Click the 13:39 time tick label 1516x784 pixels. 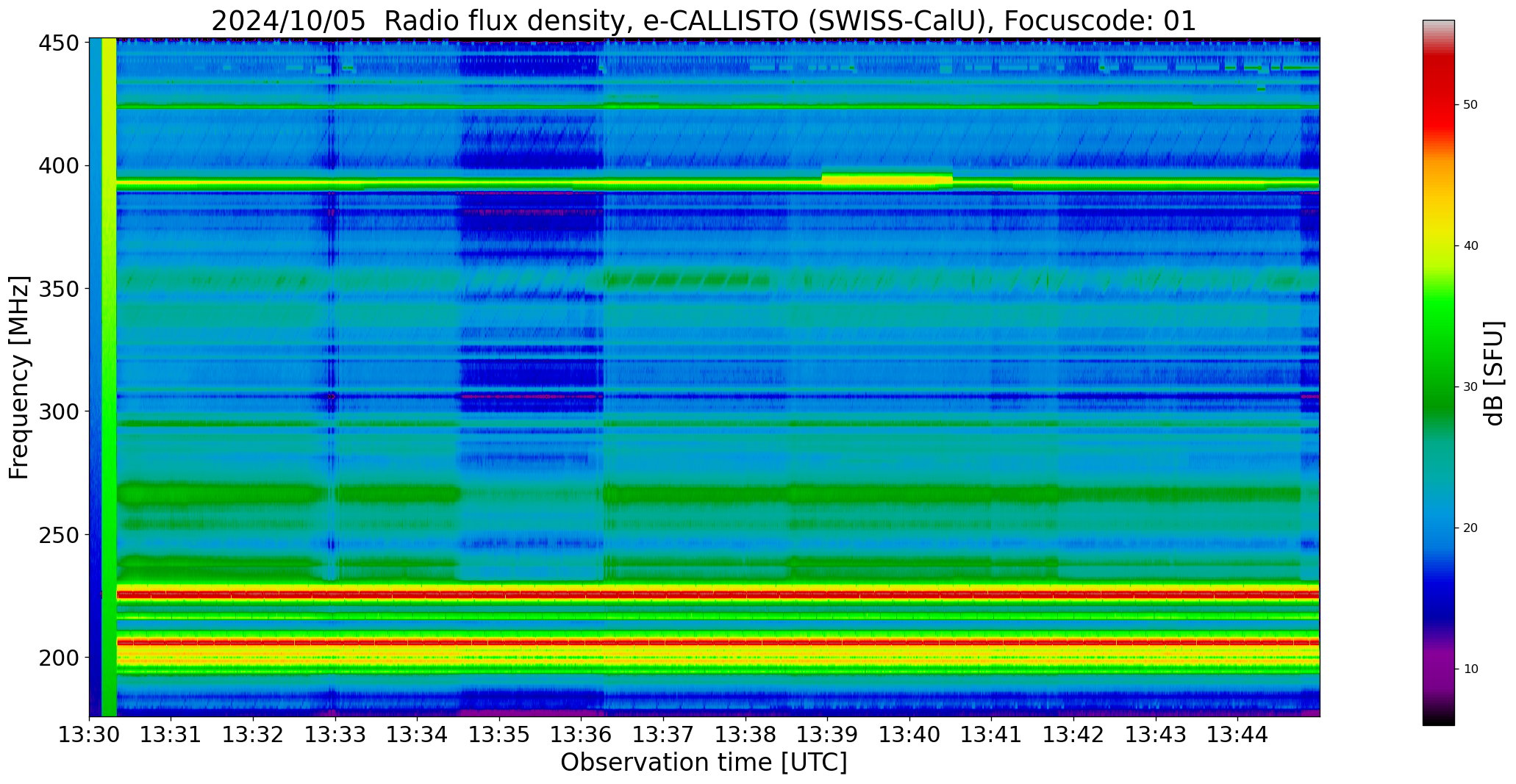pos(827,735)
